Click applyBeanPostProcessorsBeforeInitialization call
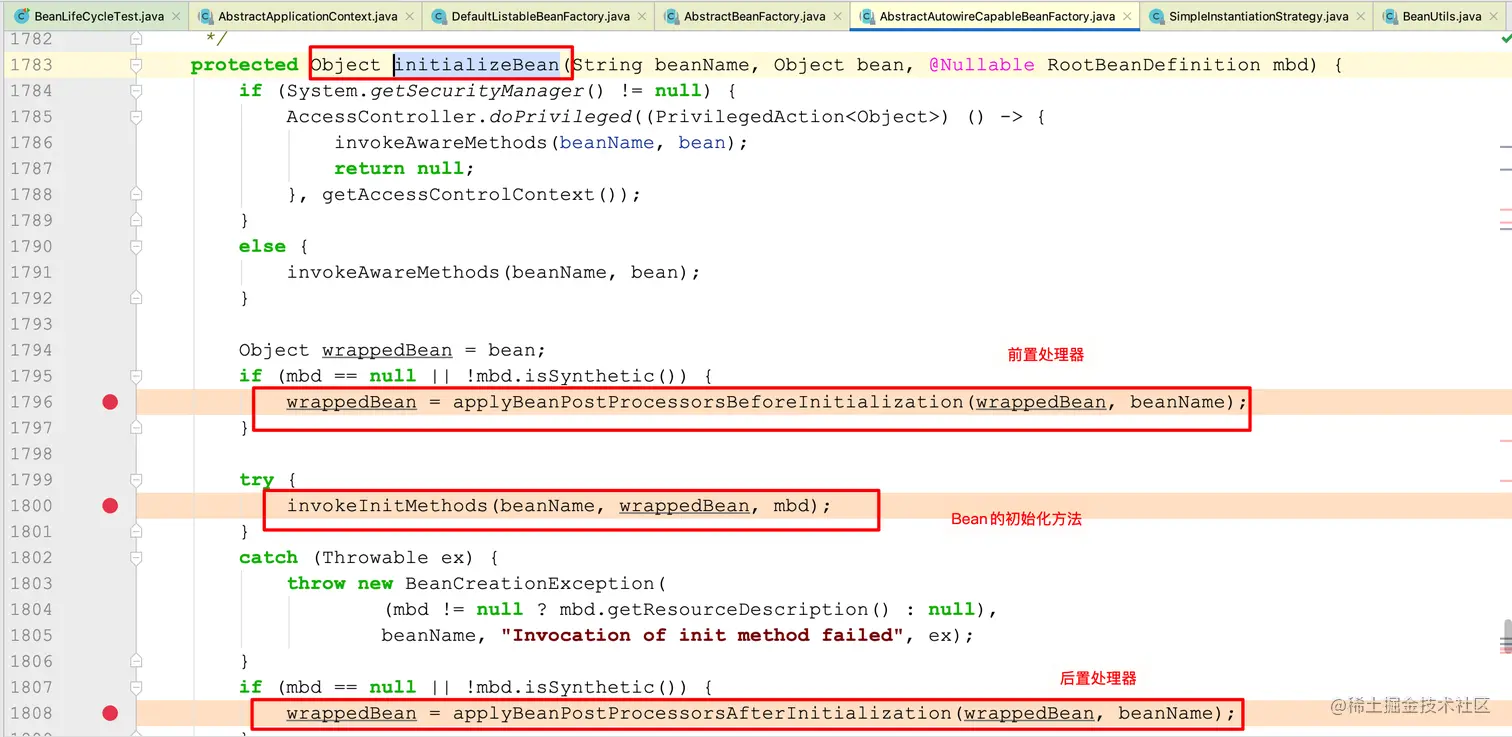Image resolution: width=1512 pixels, height=737 pixels. [x=709, y=402]
